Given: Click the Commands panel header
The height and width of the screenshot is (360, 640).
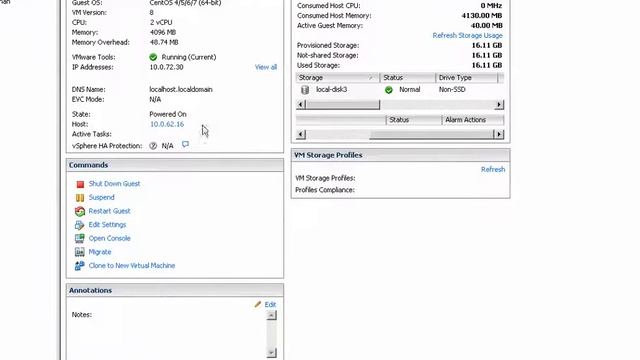Looking at the screenshot, I should (175, 165).
